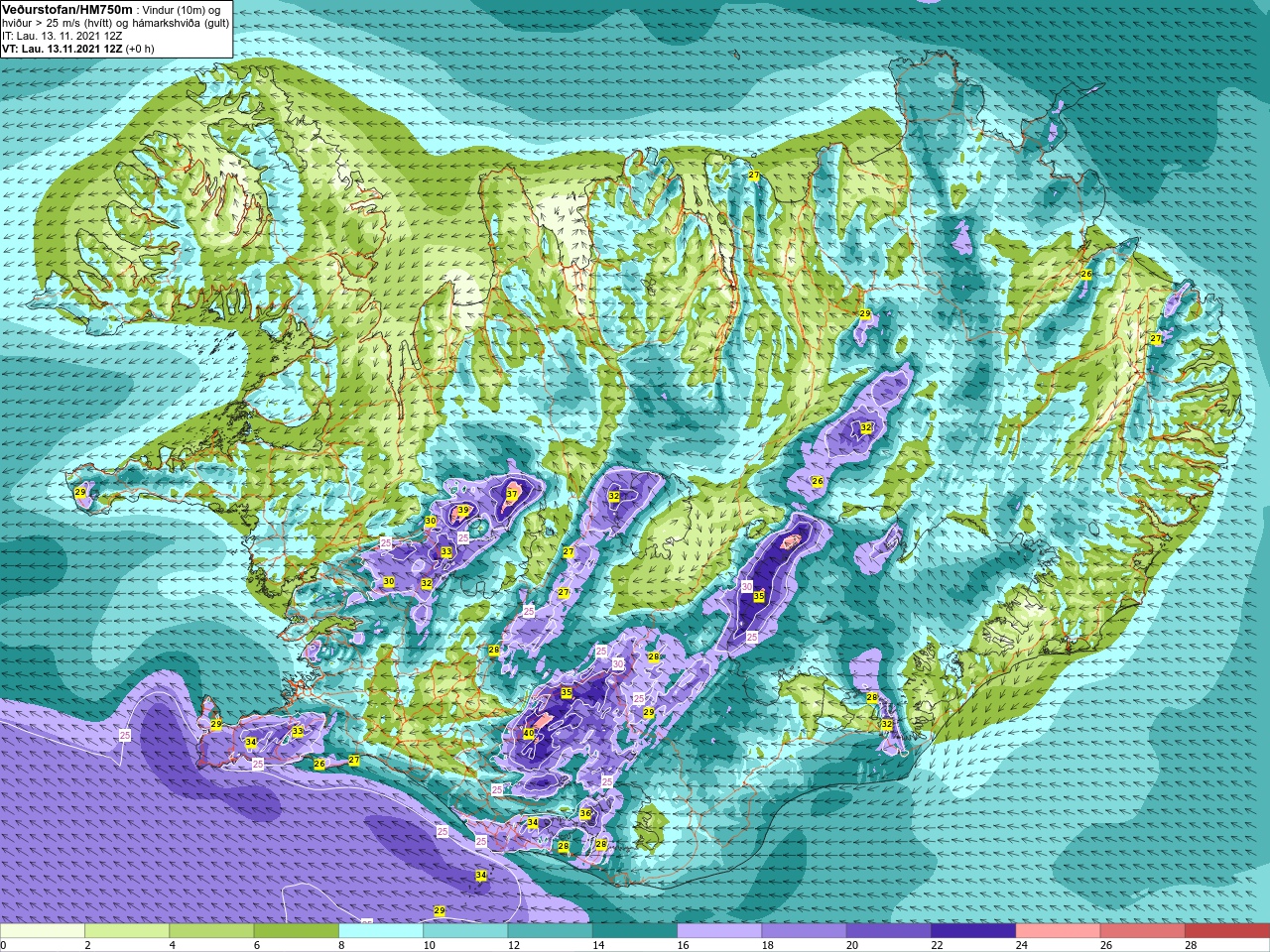Select the light green 2–4 m/s legend swatch
The height and width of the screenshot is (952, 1270).
click(127, 931)
